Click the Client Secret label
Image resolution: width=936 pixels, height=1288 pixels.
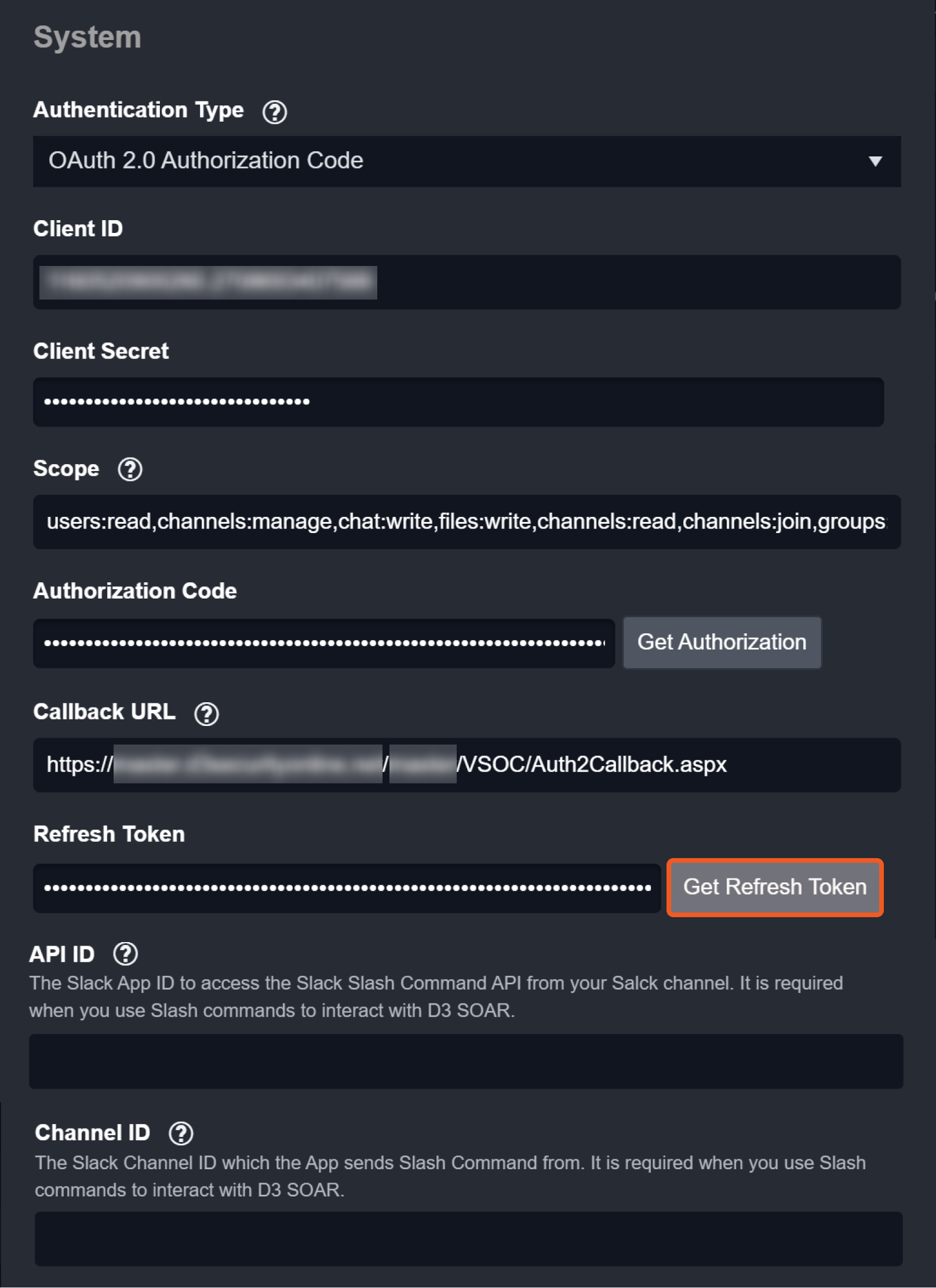point(101,351)
